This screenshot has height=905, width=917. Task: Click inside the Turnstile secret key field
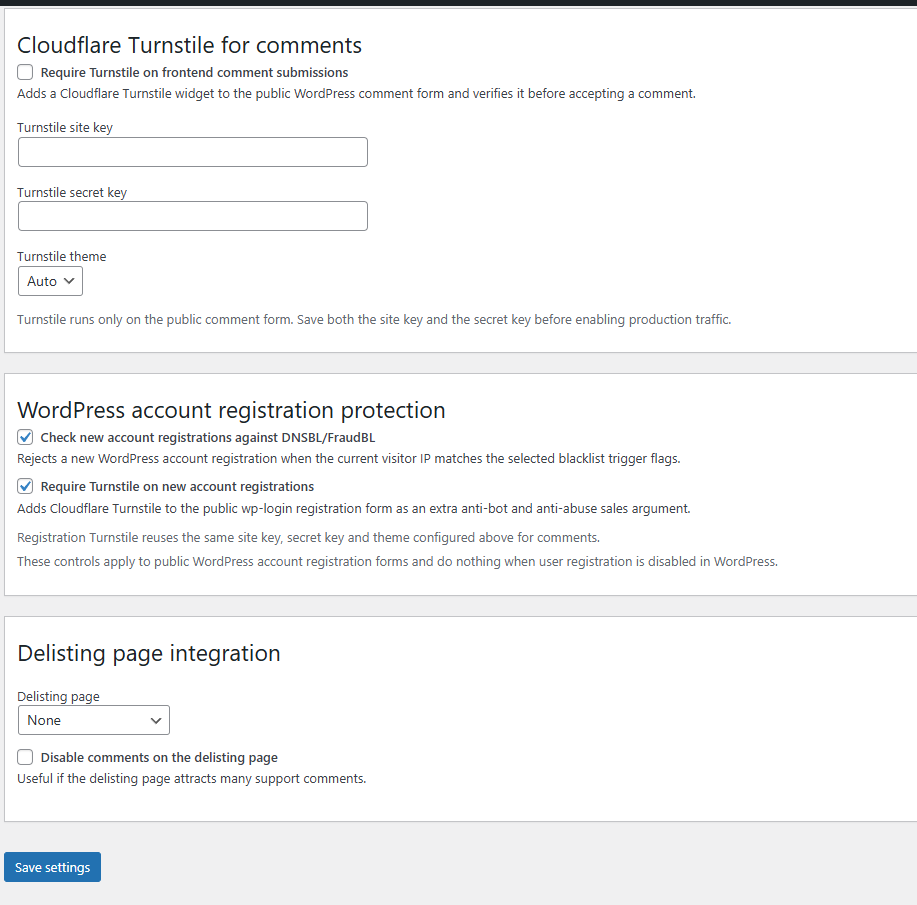click(x=192, y=216)
